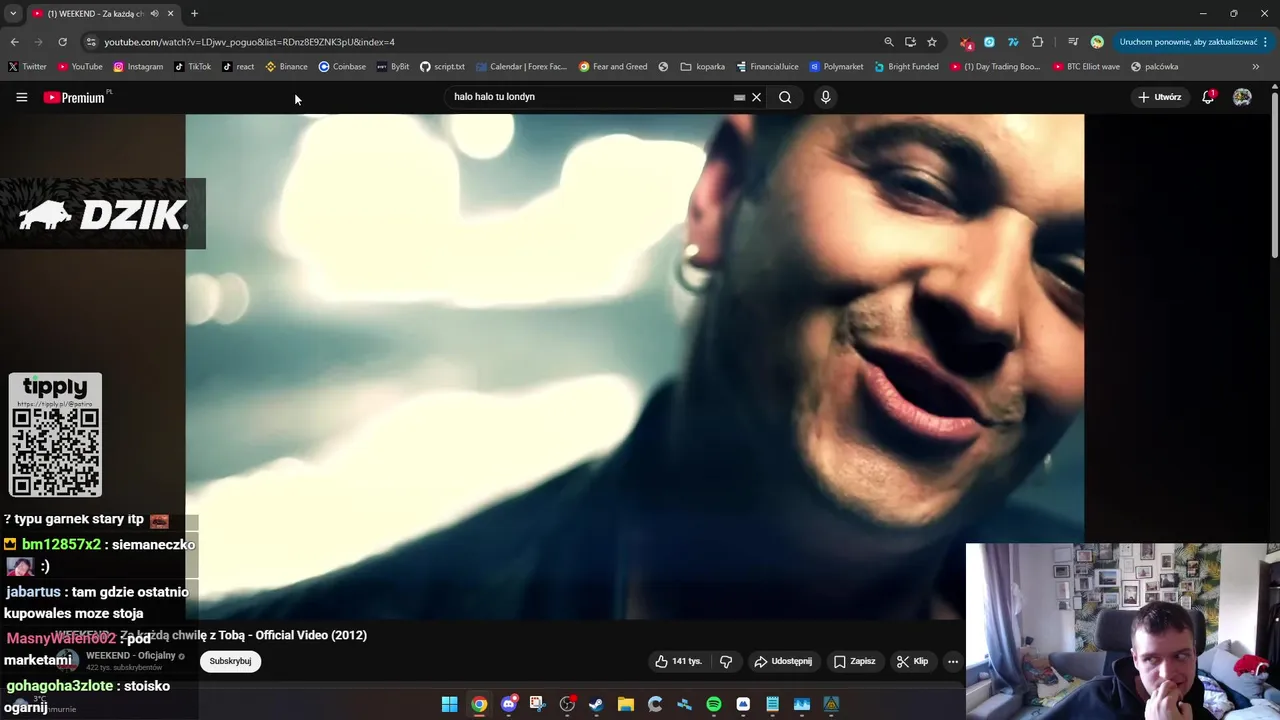
Task: Close the WEEKEND YouTube tab
Action: tap(170, 13)
